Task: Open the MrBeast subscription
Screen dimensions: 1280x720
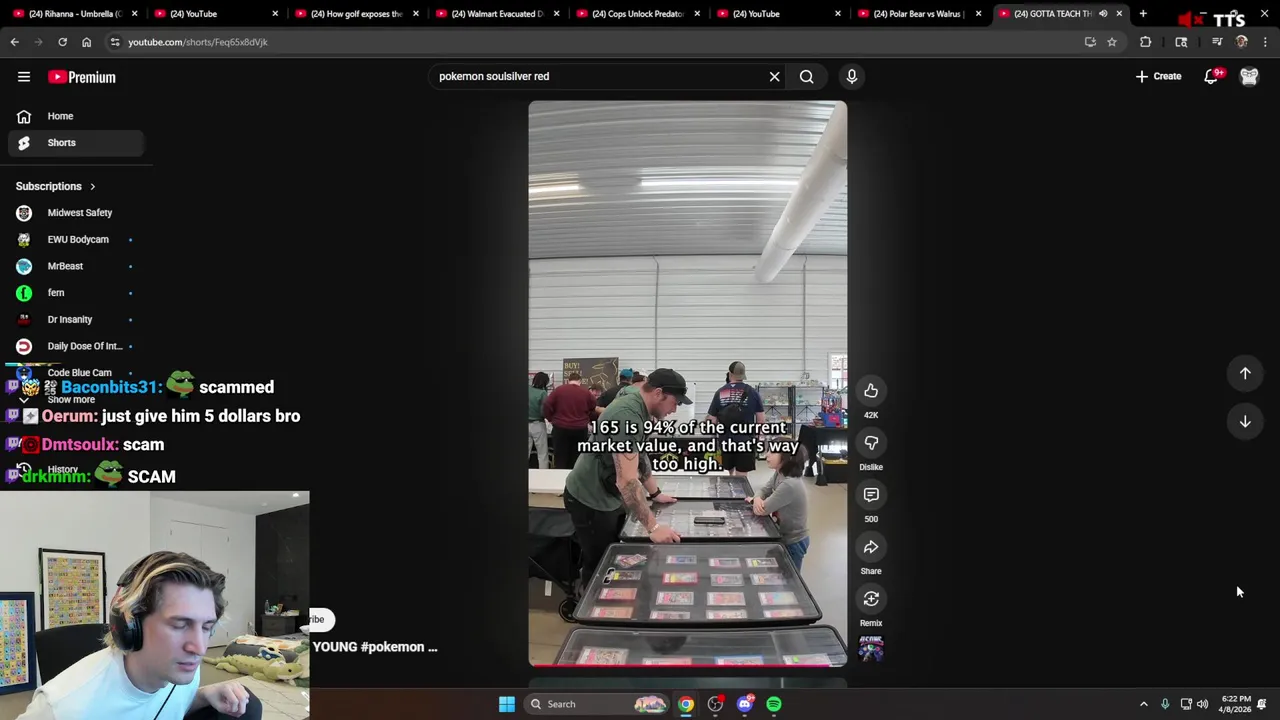Action: (75, 266)
